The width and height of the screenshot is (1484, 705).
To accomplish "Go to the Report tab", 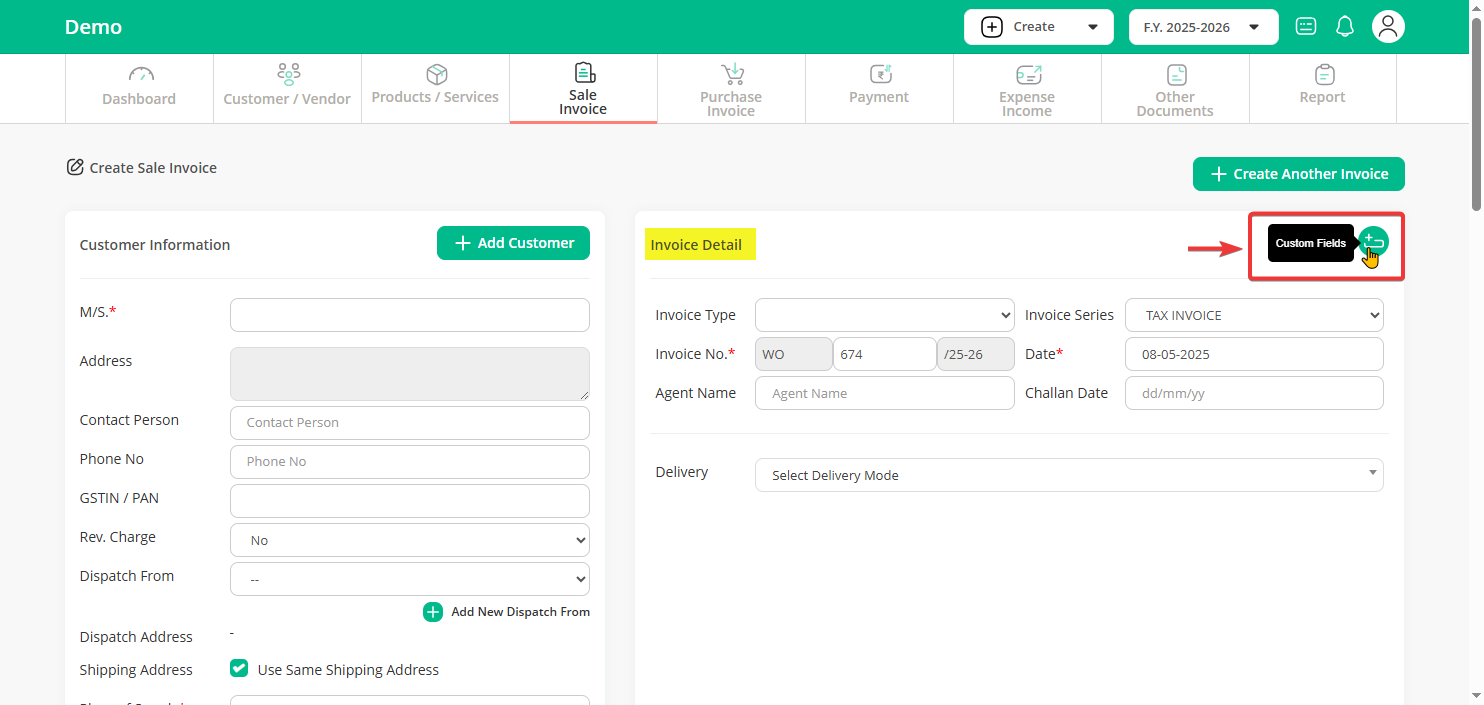I will [x=1322, y=89].
